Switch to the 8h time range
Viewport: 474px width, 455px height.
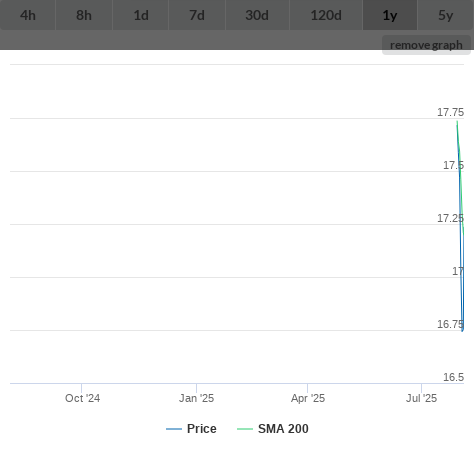[x=84, y=15]
